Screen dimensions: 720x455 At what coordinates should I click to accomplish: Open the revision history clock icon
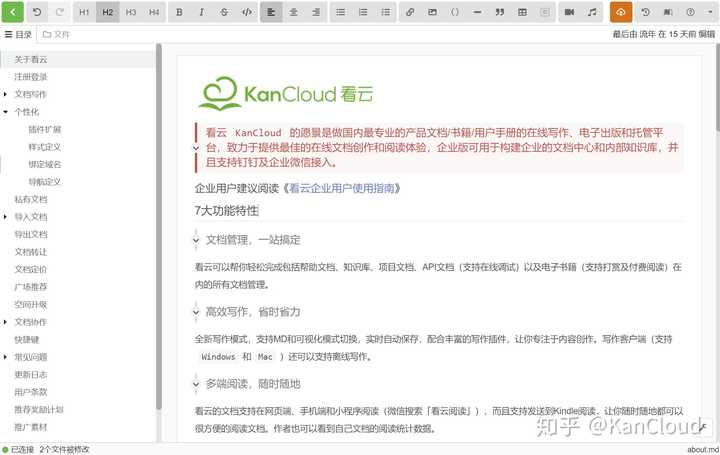pyautogui.click(x=646, y=12)
